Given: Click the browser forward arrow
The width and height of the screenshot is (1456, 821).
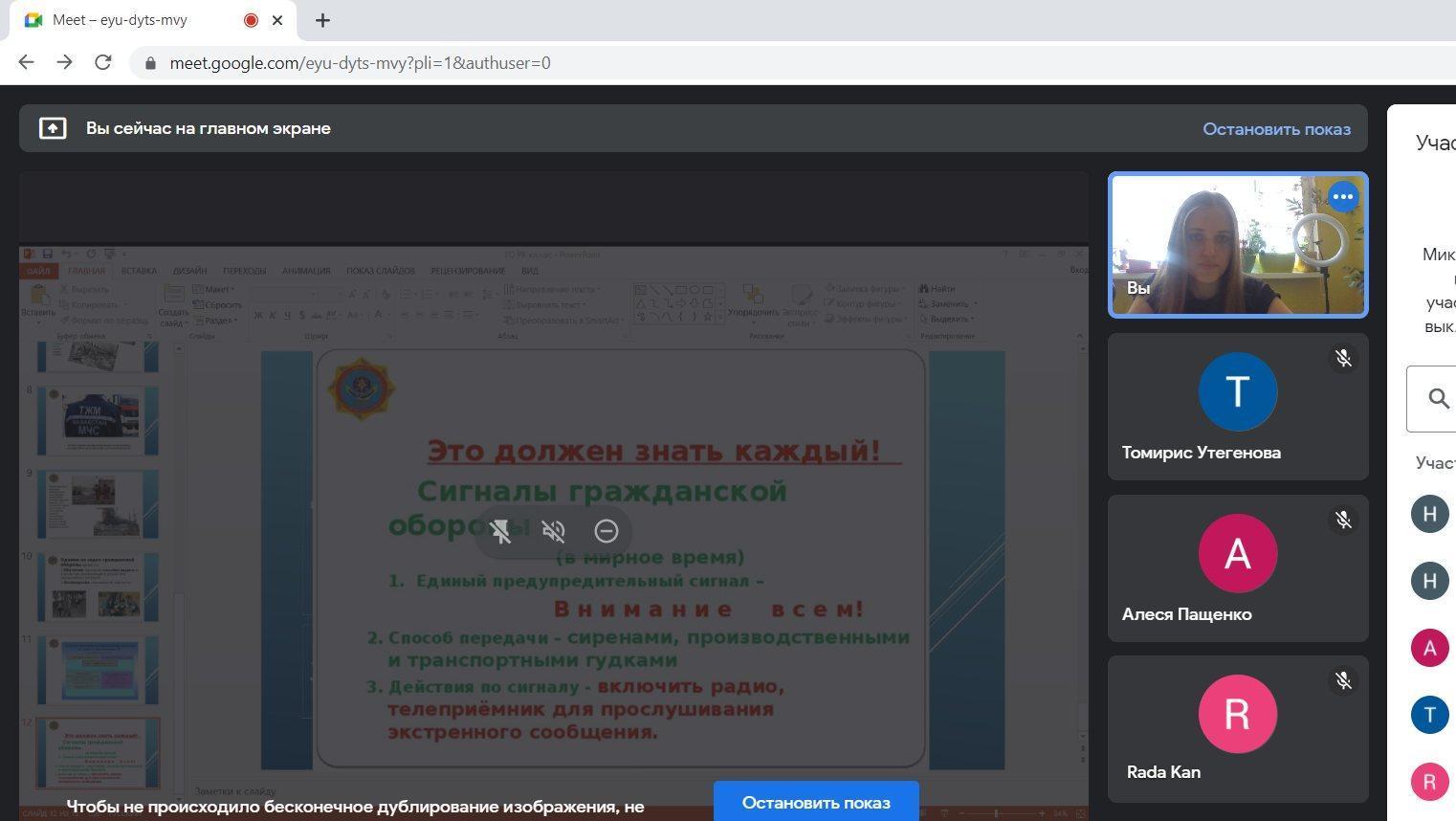Looking at the screenshot, I should pyautogui.click(x=64, y=62).
